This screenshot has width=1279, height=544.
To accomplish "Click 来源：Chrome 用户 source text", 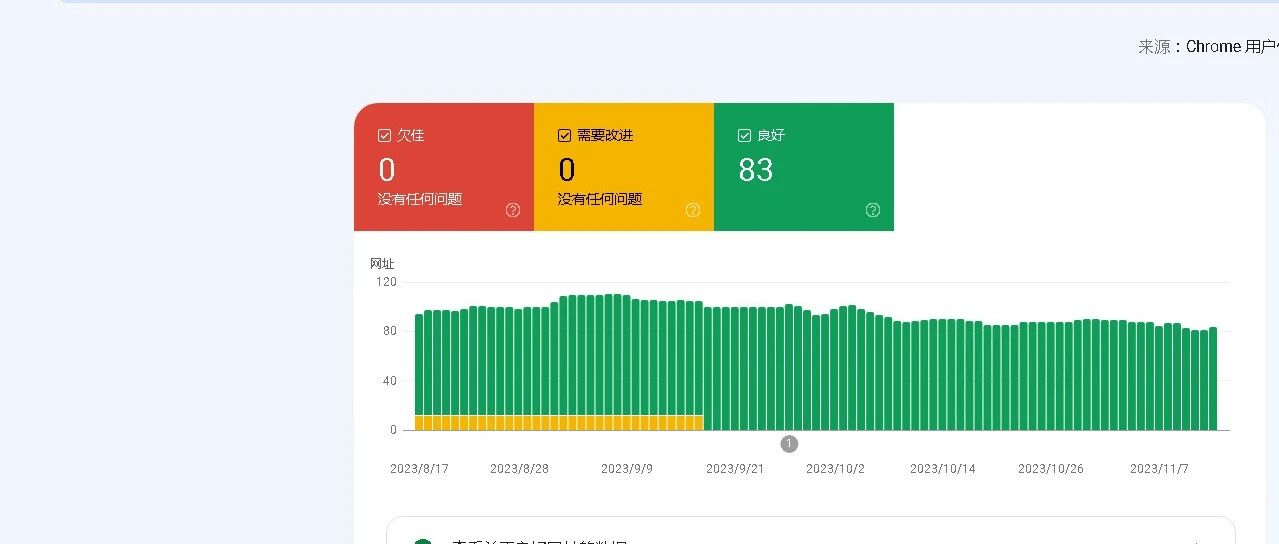I will tap(1208, 47).
